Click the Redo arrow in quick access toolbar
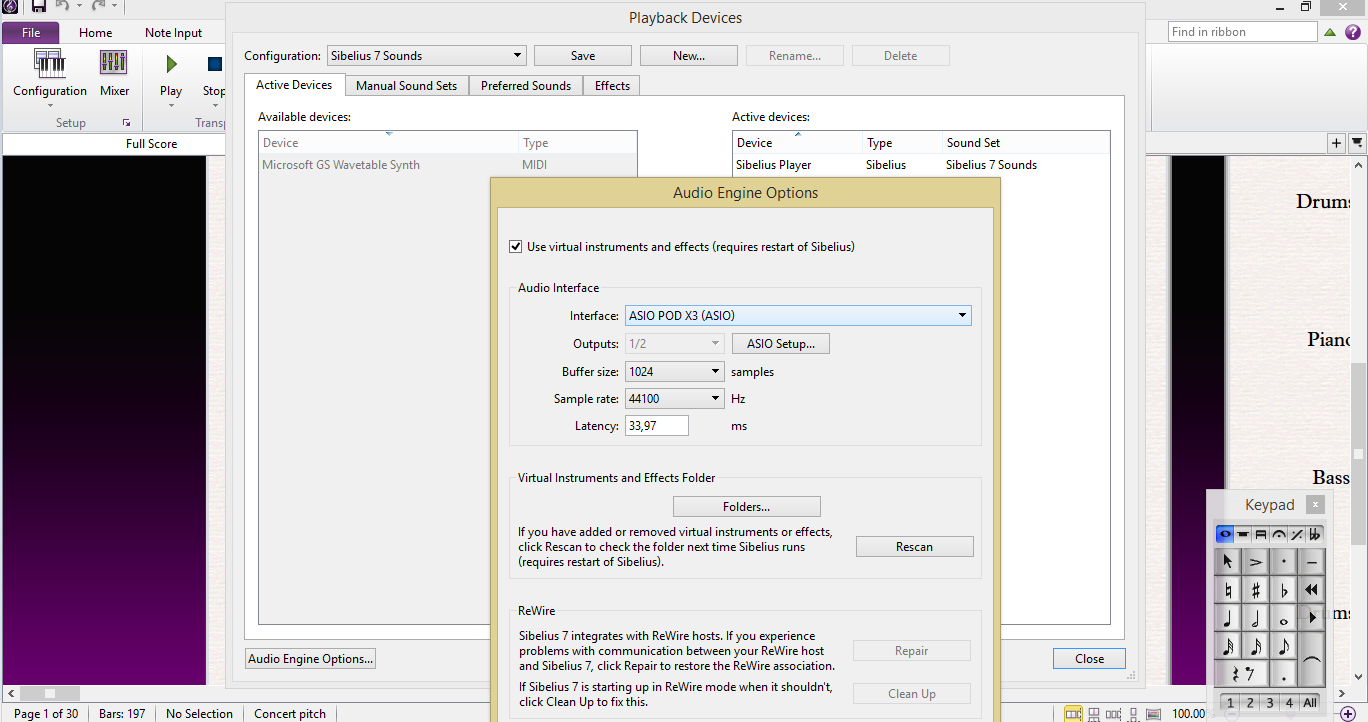This screenshot has width=1368, height=722. [x=98, y=6]
